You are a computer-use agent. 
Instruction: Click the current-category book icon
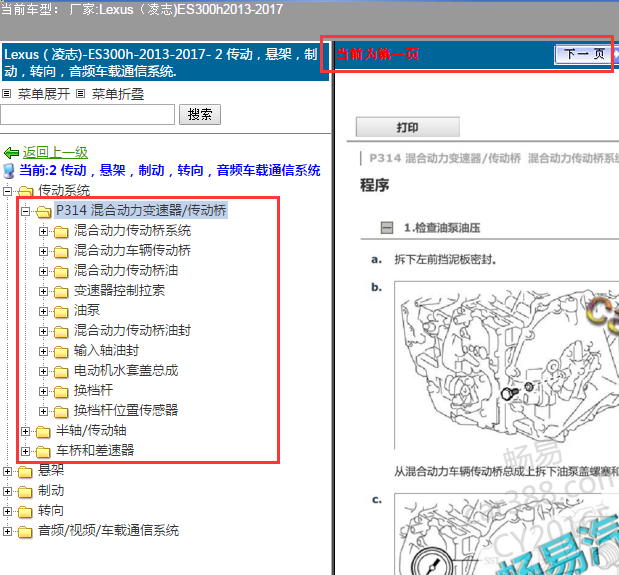coord(9,171)
